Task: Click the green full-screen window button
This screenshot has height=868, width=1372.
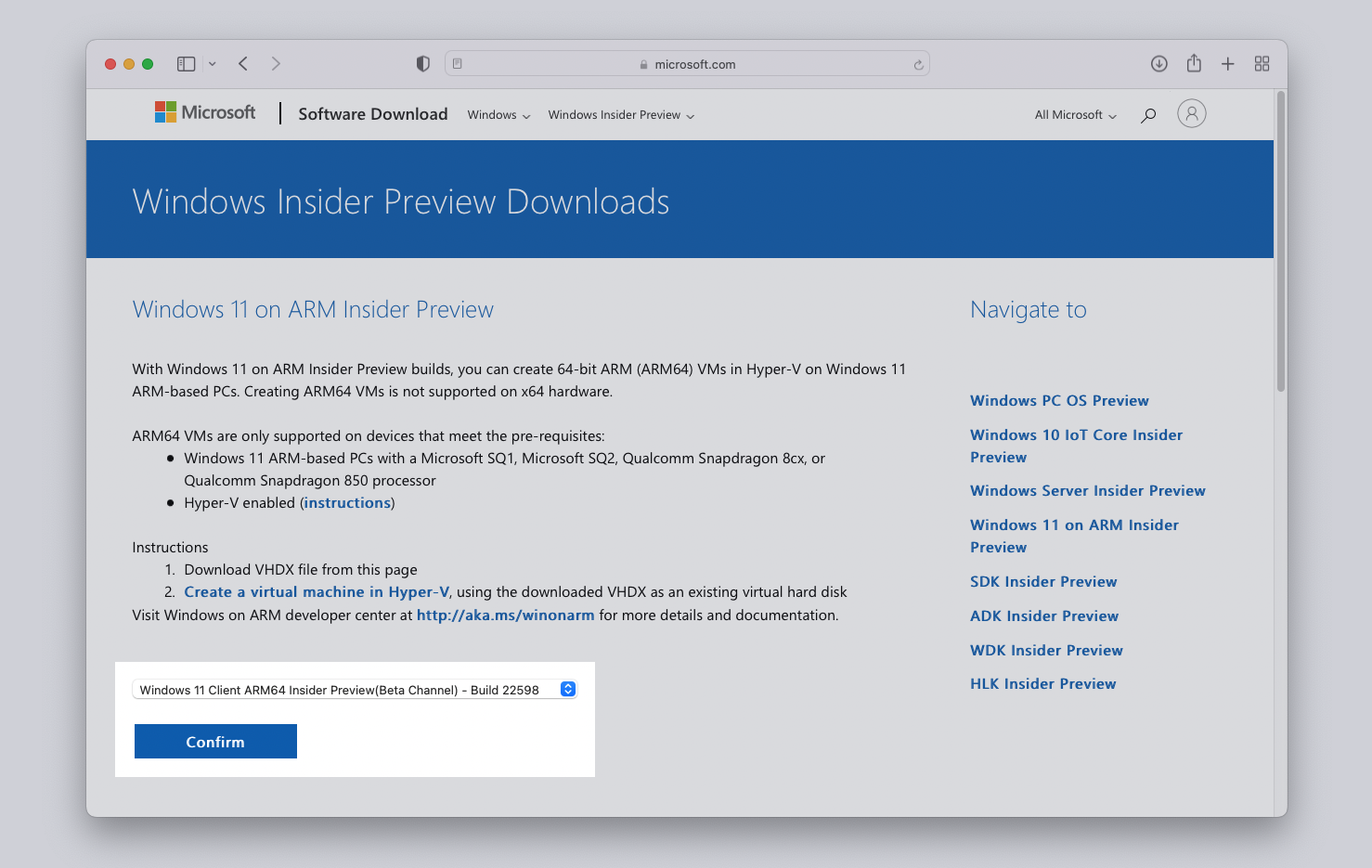Action: click(x=148, y=64)
